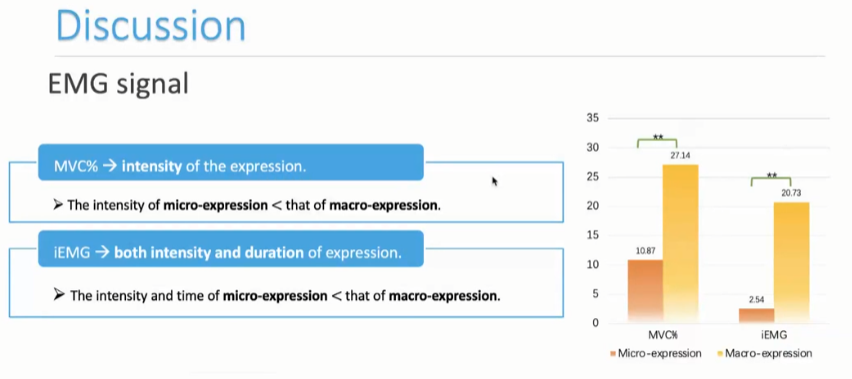This screenshot has width=852, height=379.
Task: Select the EMG signal subtitle text
Action: [x=118, y=84]
